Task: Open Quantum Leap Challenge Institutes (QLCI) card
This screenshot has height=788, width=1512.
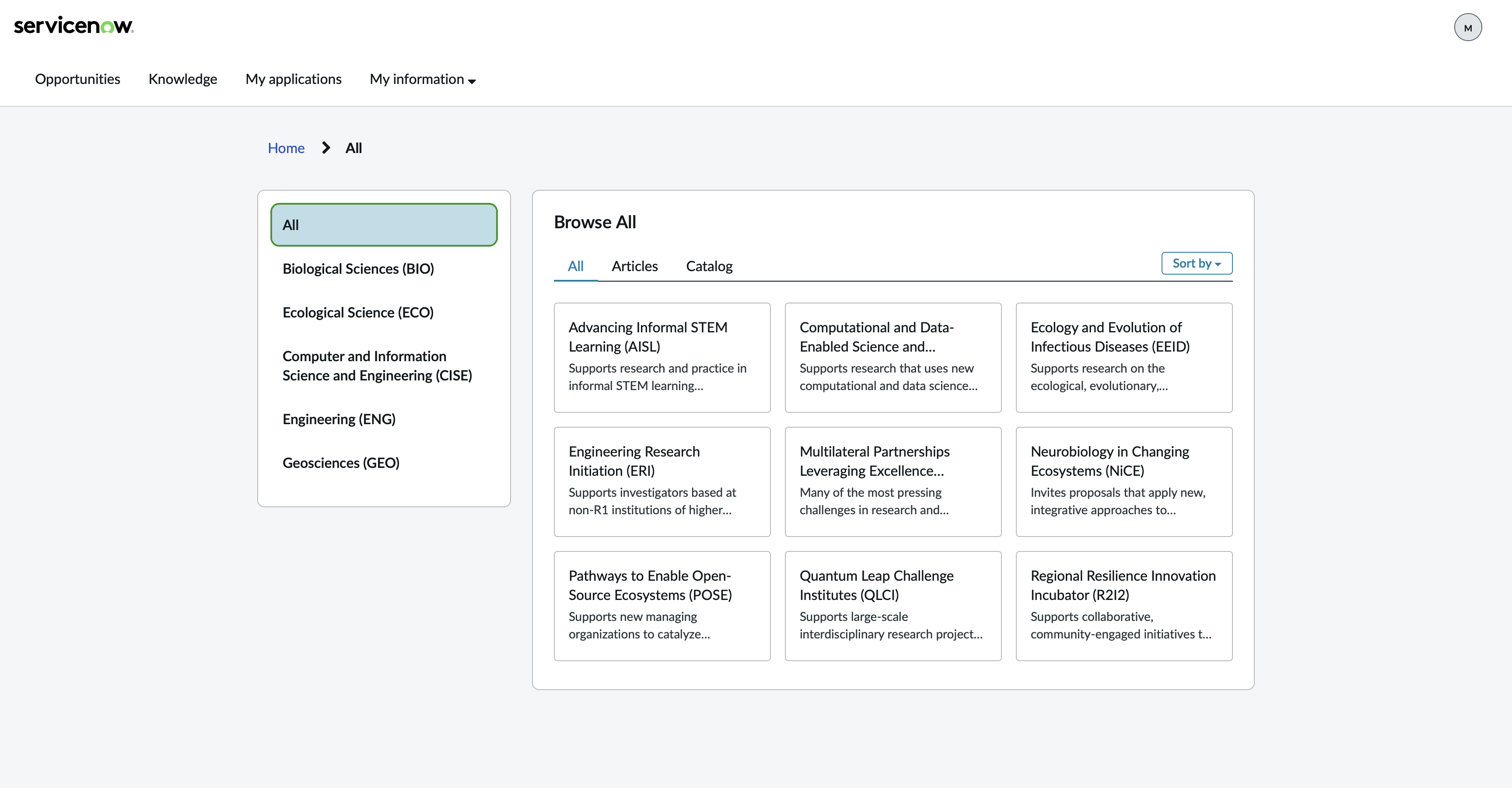Action: (893, 606)
